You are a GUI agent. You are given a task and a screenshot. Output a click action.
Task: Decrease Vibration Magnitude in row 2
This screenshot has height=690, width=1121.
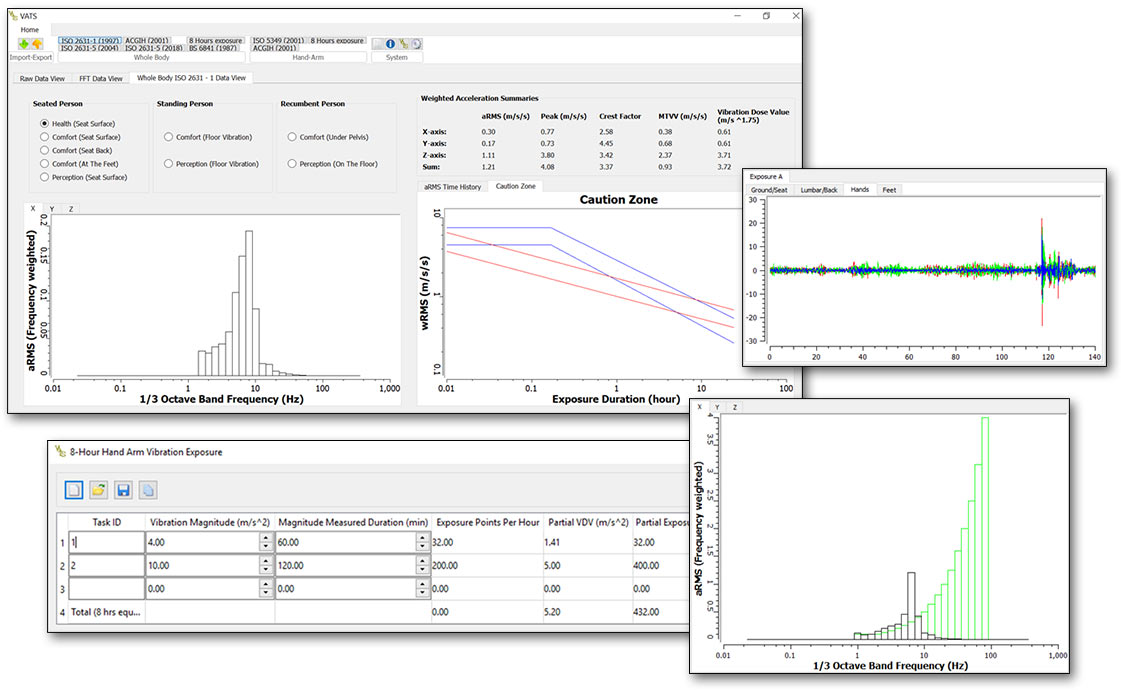[266, 570]
